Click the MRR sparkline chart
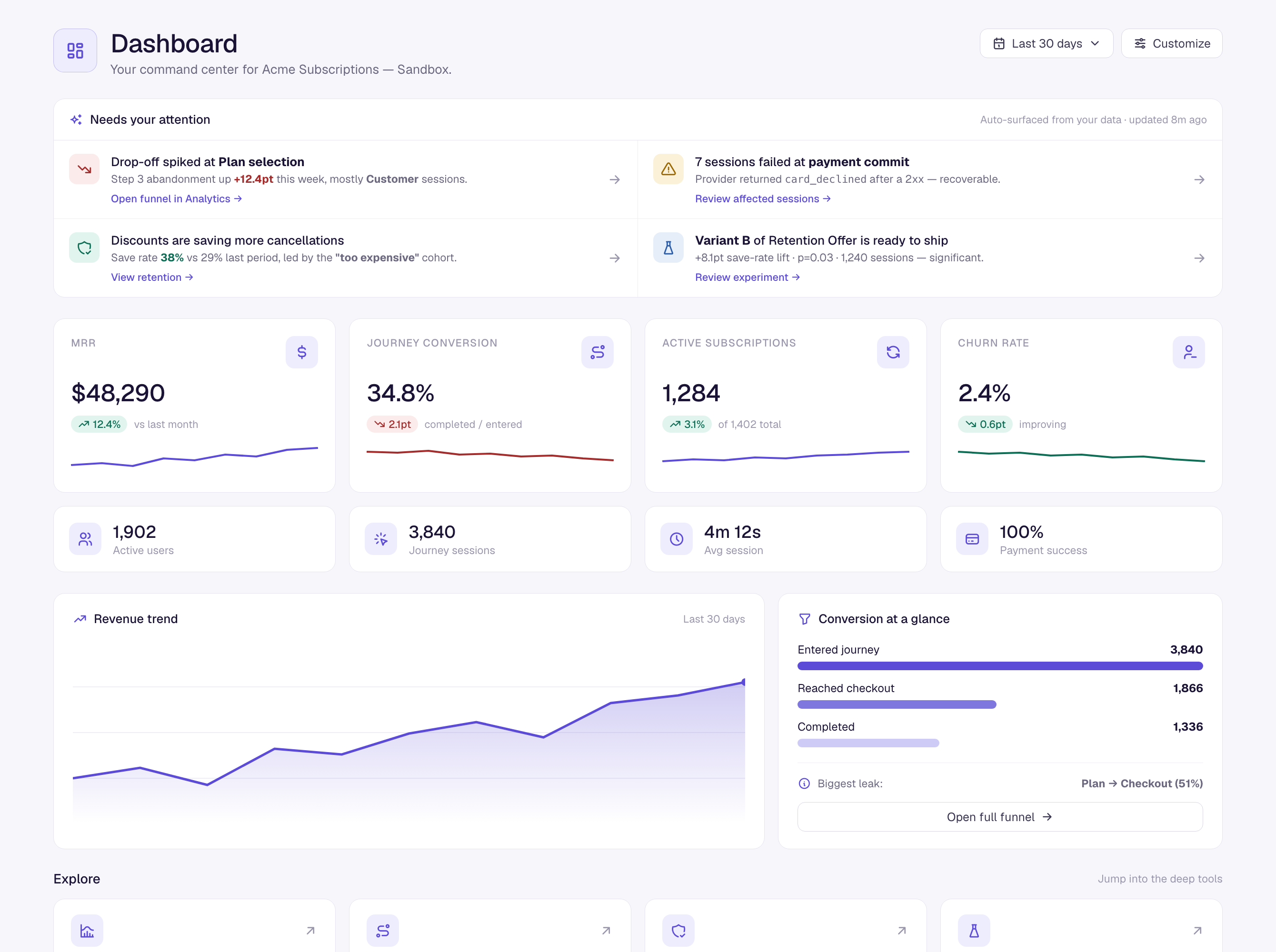 click(x=194, y=456)
